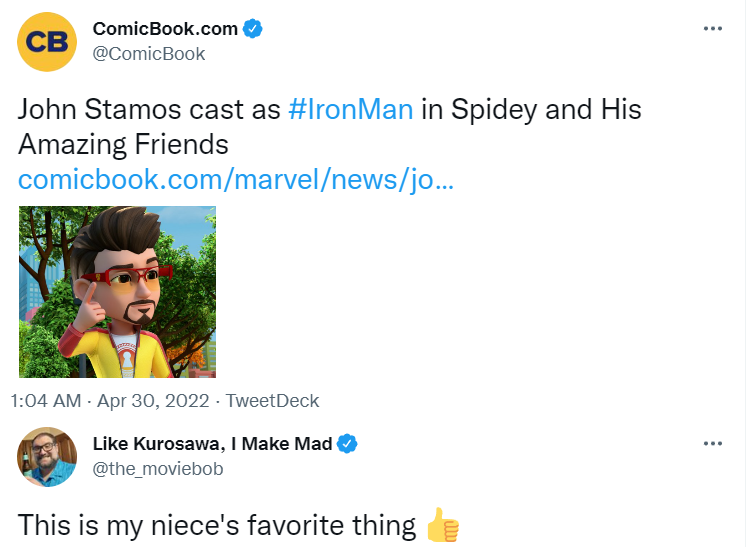Open the ComicBook.com display name
Screen dimensions: 748x547
(x=165, y=29)
